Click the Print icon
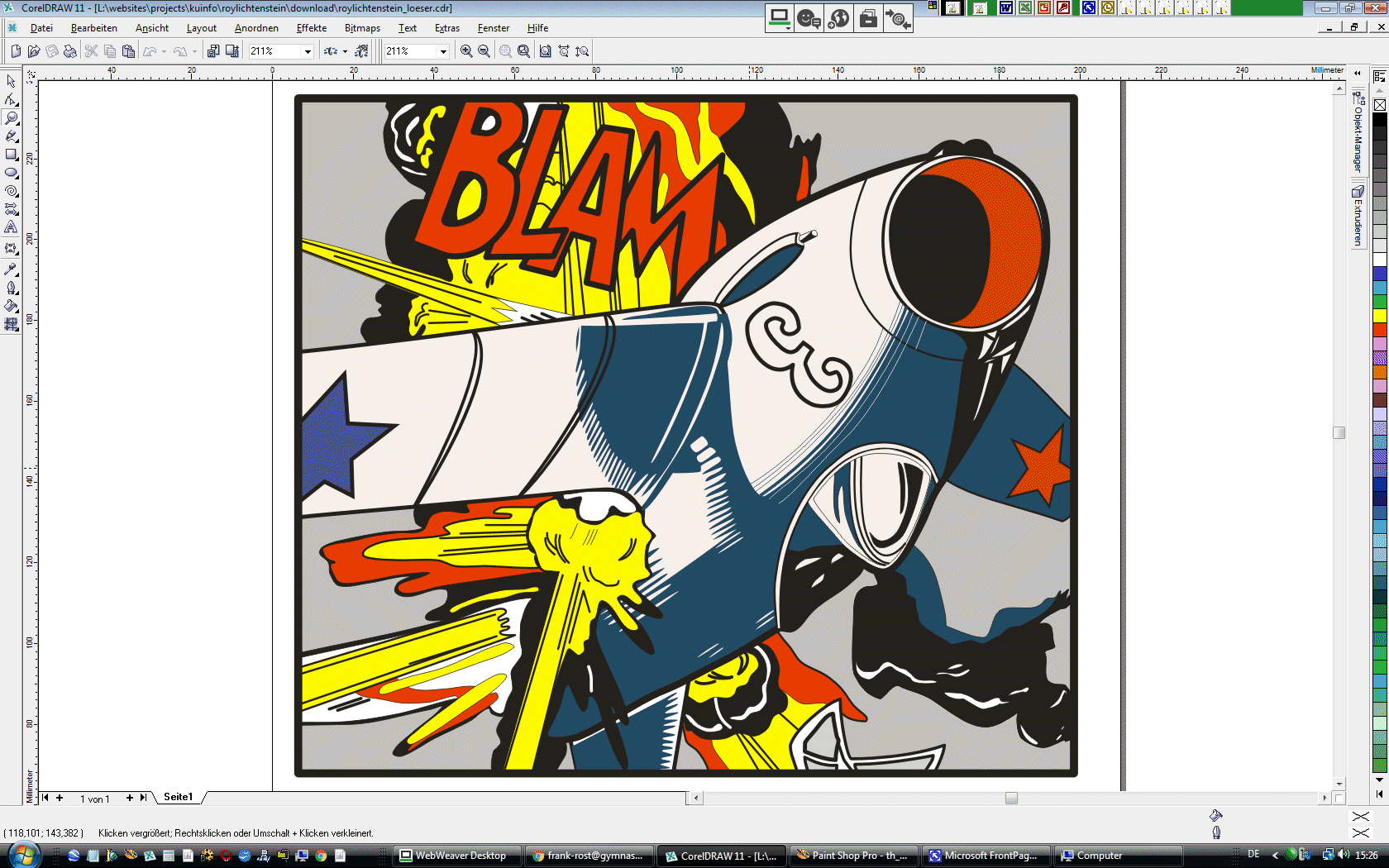 [70, 51]
